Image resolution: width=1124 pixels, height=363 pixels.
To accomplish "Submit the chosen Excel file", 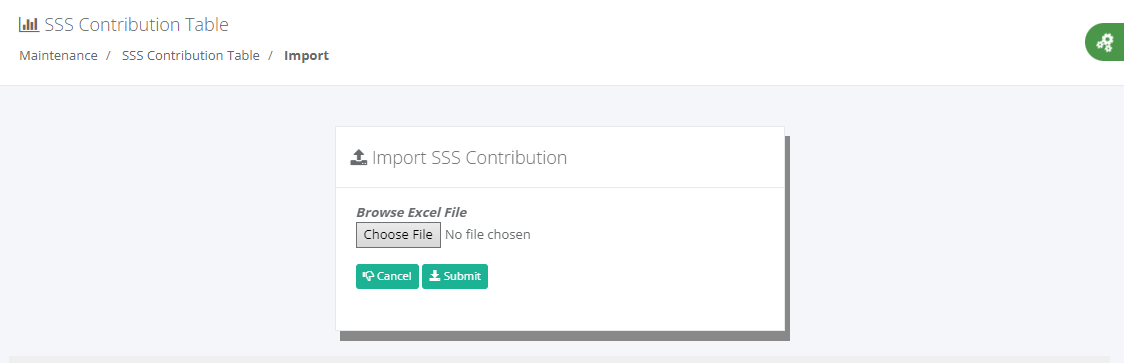I will tap(454, 276).
